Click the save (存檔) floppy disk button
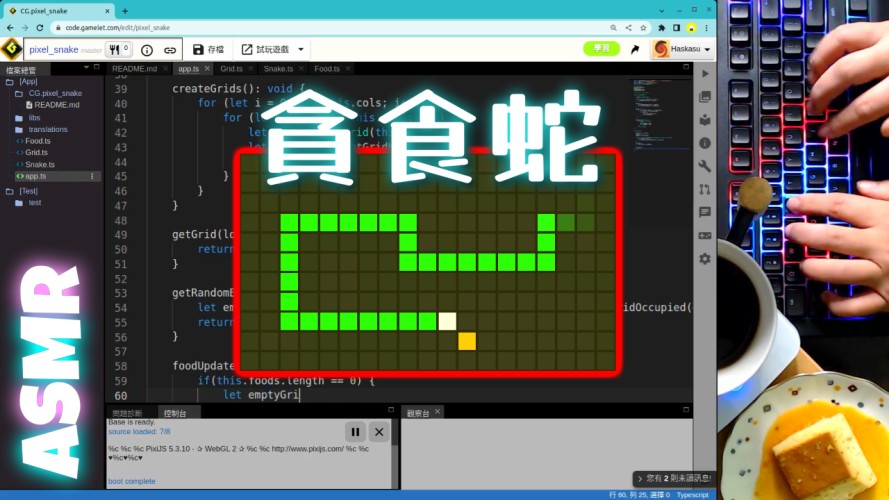 [207, 49]
